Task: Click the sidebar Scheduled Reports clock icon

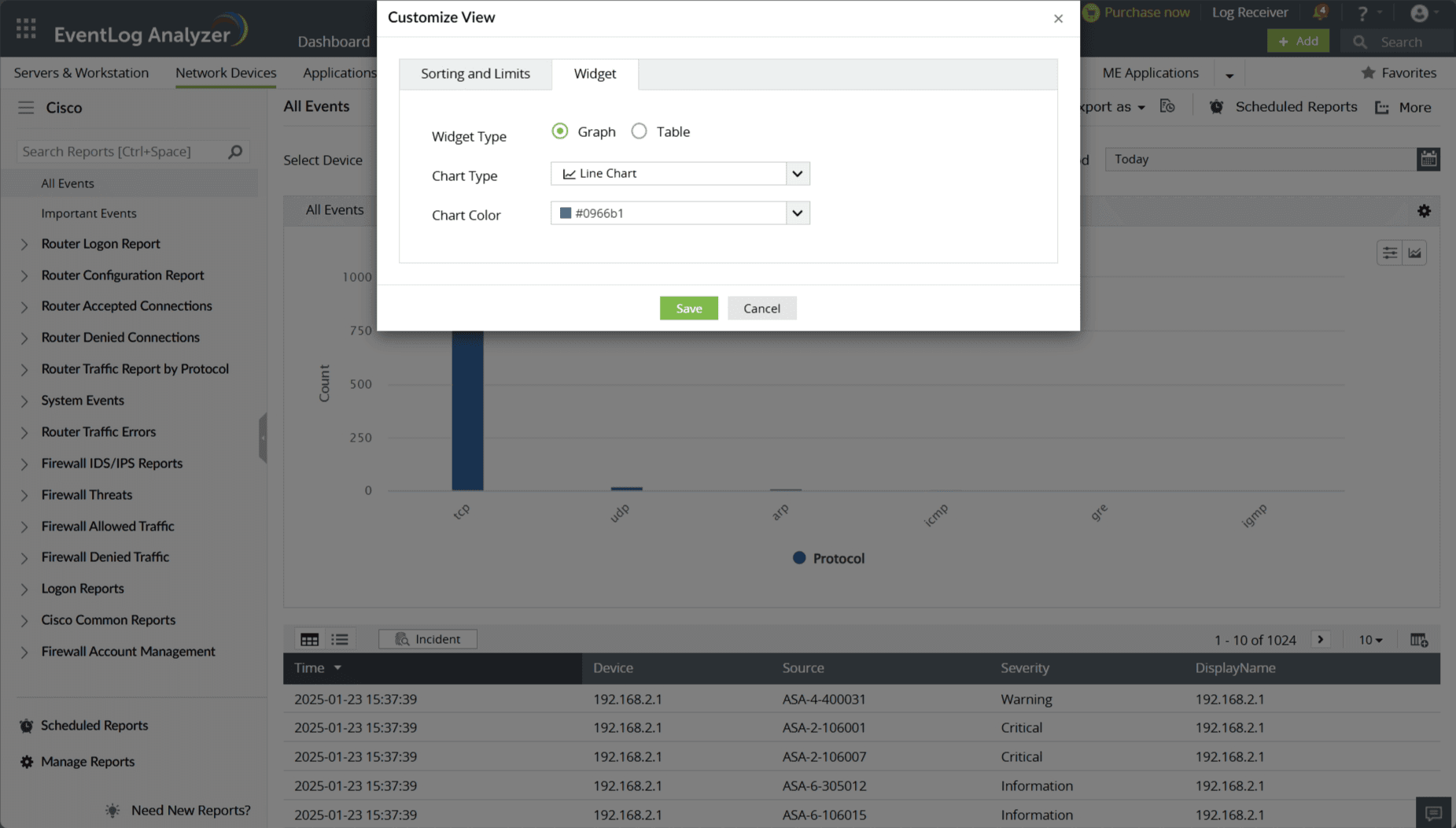Action: point(27,726)
